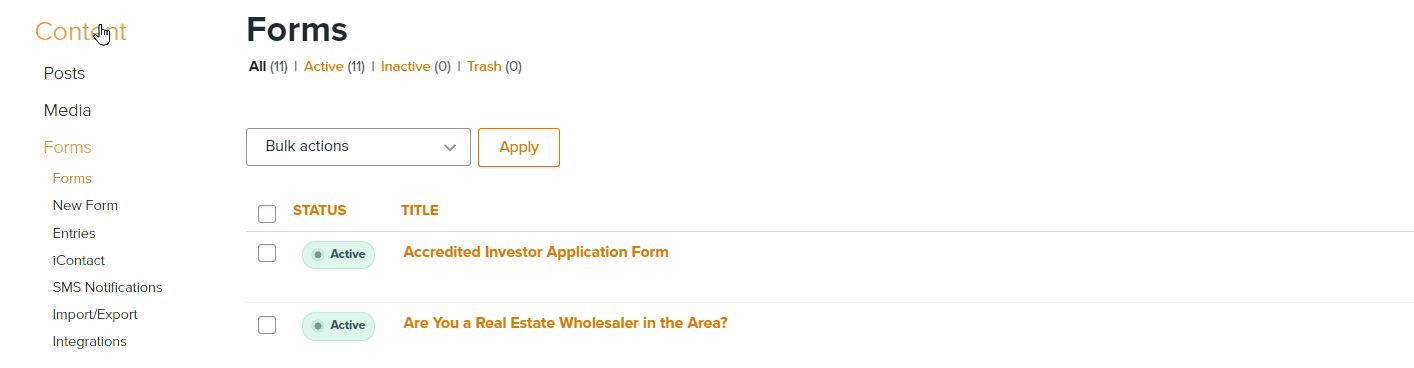The image size is (1414, 368).
Task: Go to the Entries submenu item
Action: click(74, 233)
